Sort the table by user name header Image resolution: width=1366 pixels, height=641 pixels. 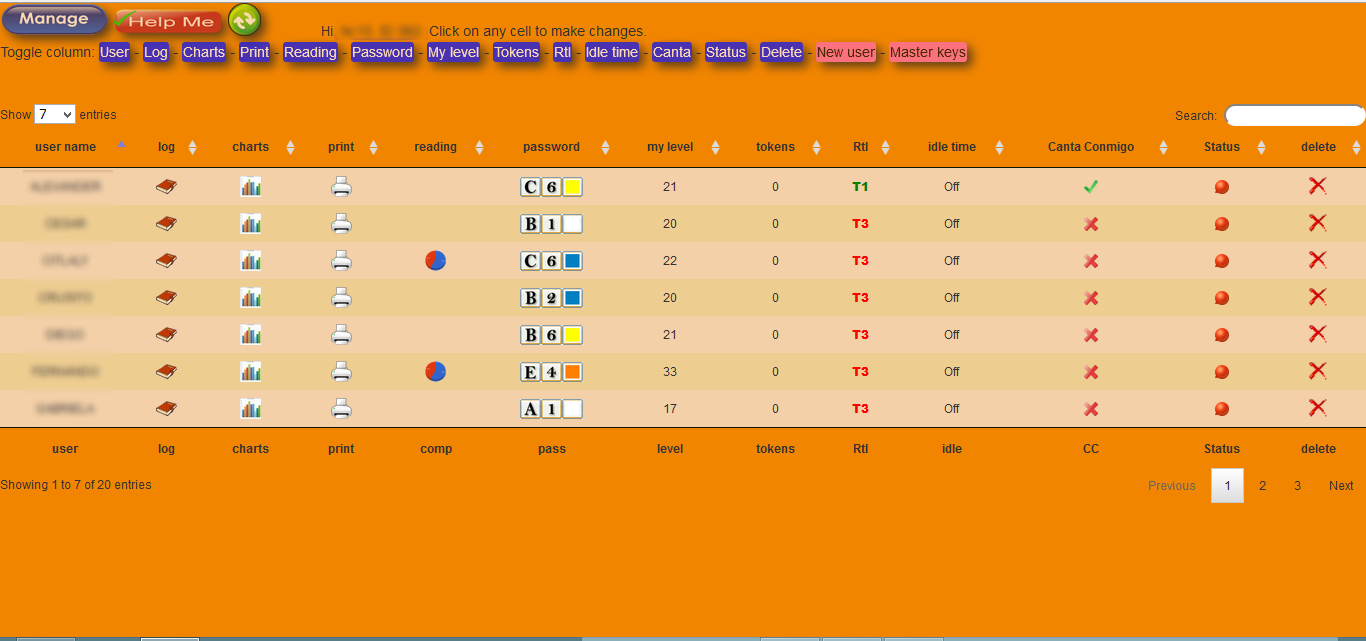pyautogui.click(x=66, y=147)
